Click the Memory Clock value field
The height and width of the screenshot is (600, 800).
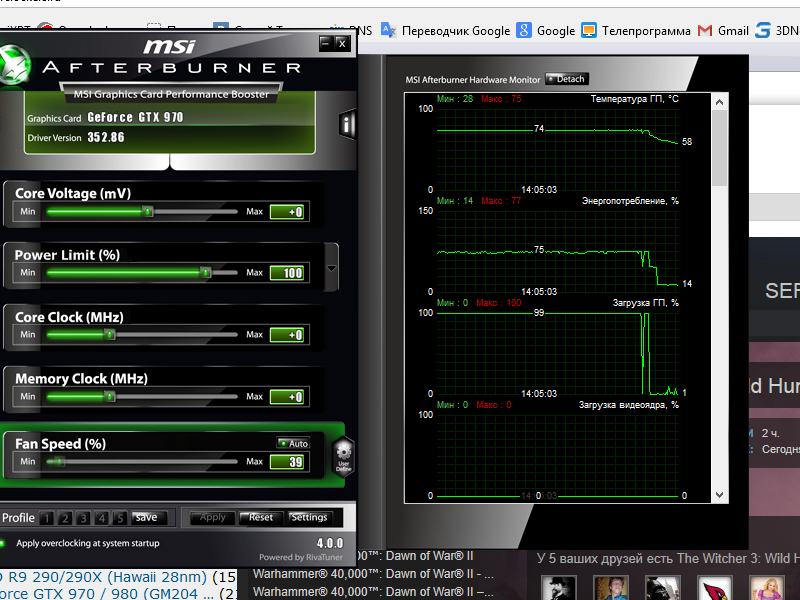(x=289, y=396)
